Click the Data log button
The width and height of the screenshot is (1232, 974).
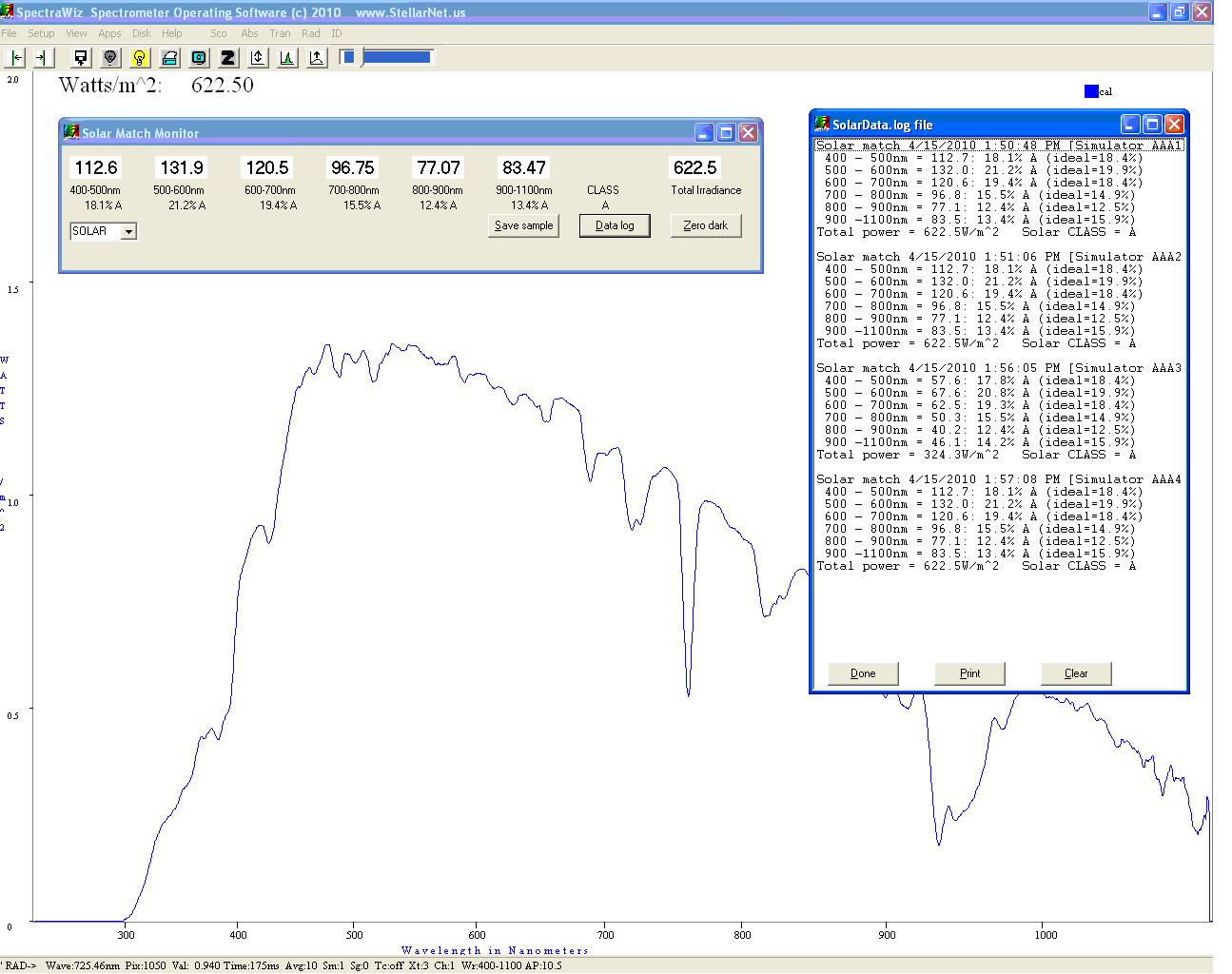615,225
